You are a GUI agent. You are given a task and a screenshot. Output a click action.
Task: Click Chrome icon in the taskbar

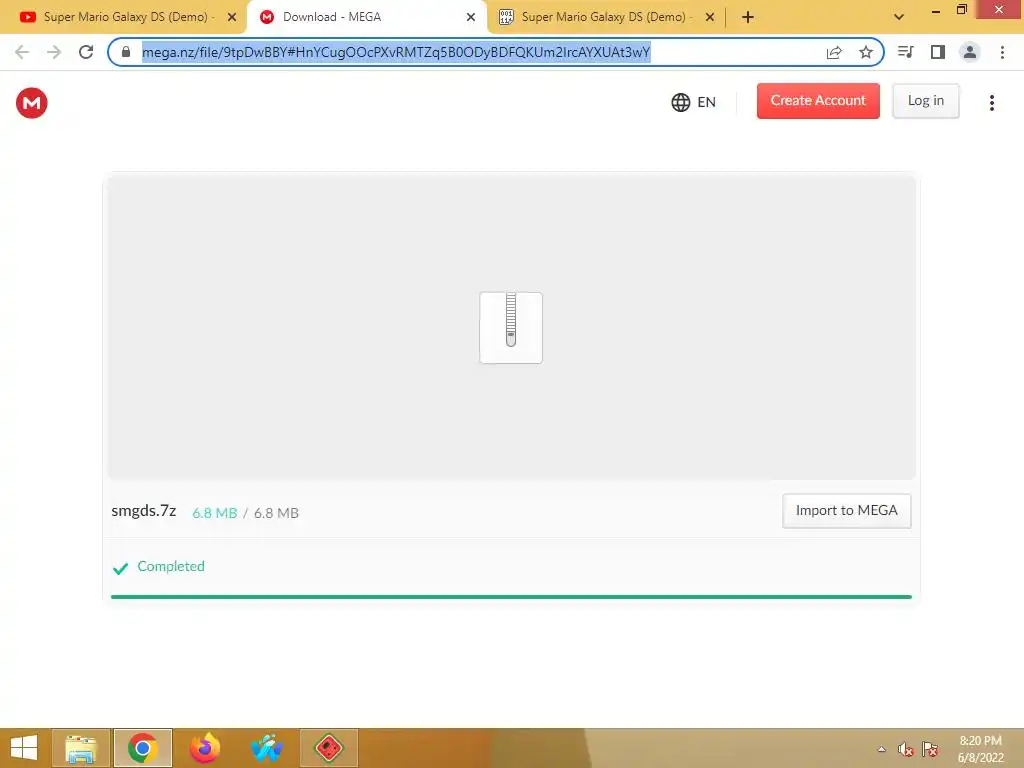tap(142, 748)
